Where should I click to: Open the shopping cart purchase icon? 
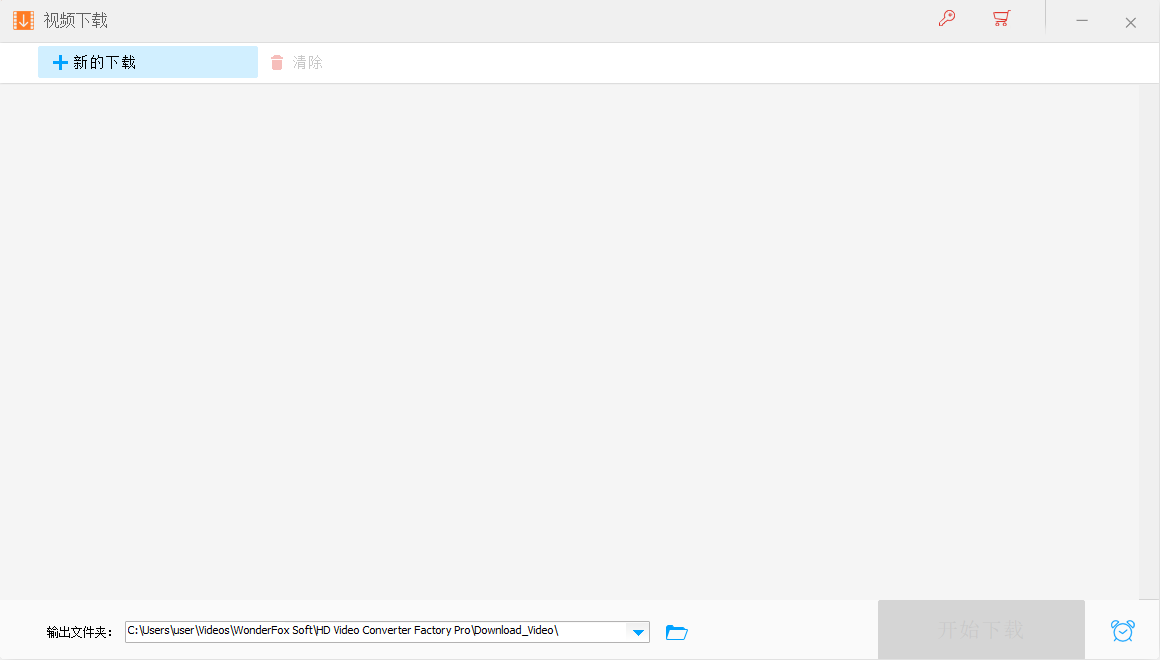1002,18
